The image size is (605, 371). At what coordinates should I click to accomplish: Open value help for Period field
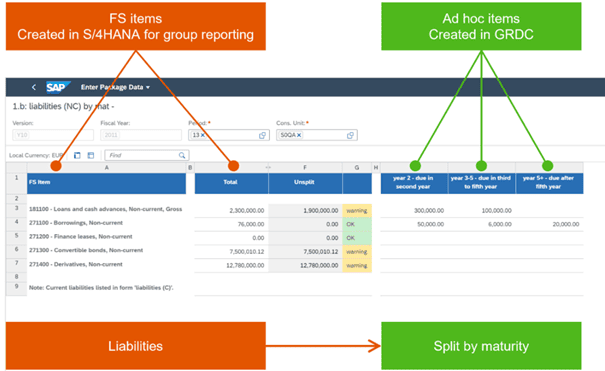(262, 135)
